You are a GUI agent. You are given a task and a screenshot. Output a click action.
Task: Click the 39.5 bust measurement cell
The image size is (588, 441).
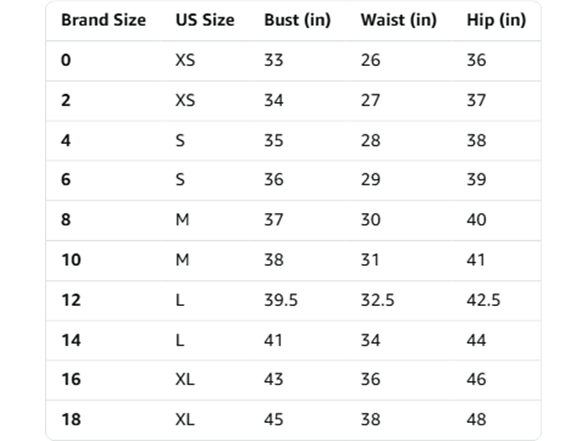281,300
